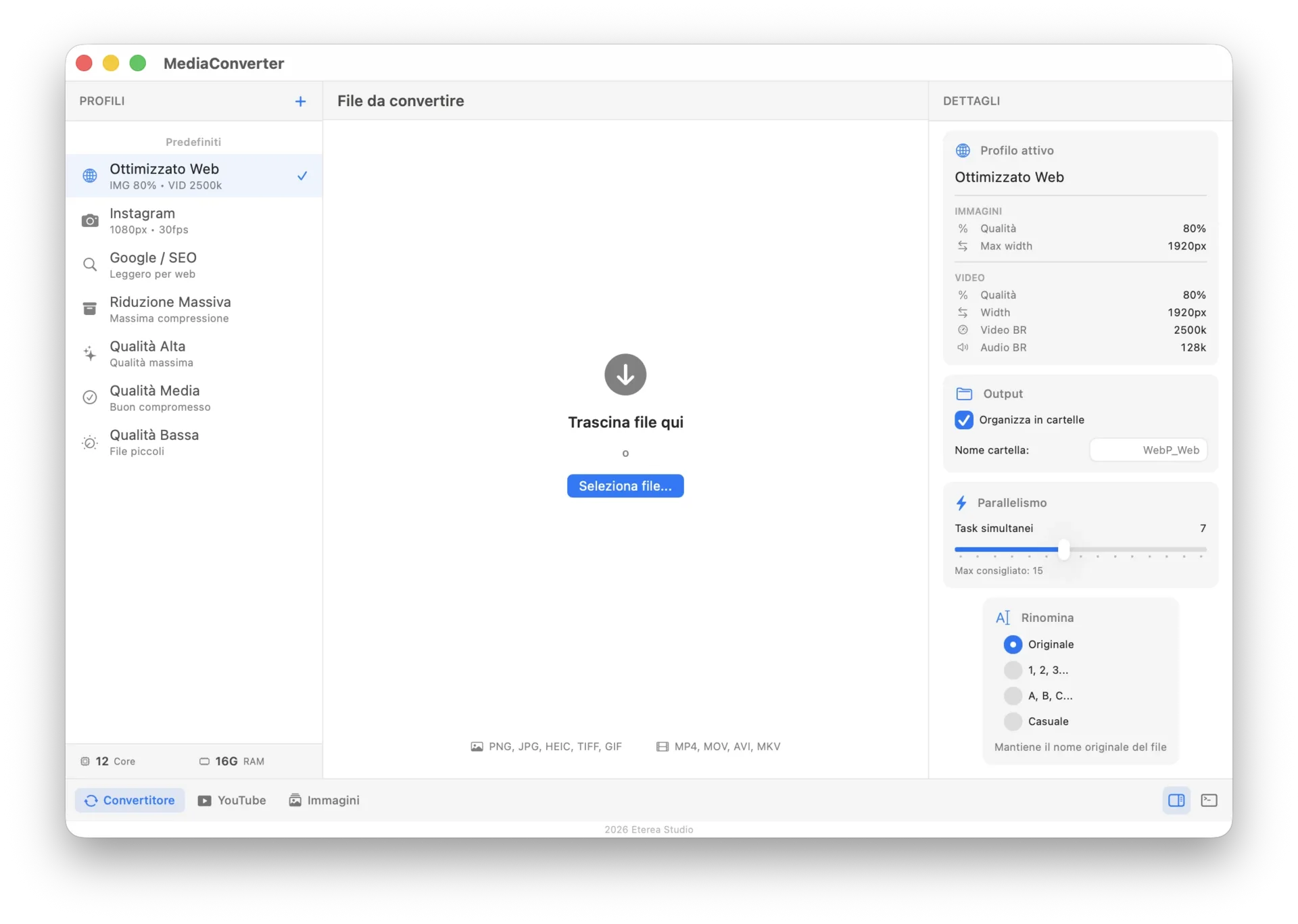Click the sparkles icon beside Qualità Alta

[90, 354]
